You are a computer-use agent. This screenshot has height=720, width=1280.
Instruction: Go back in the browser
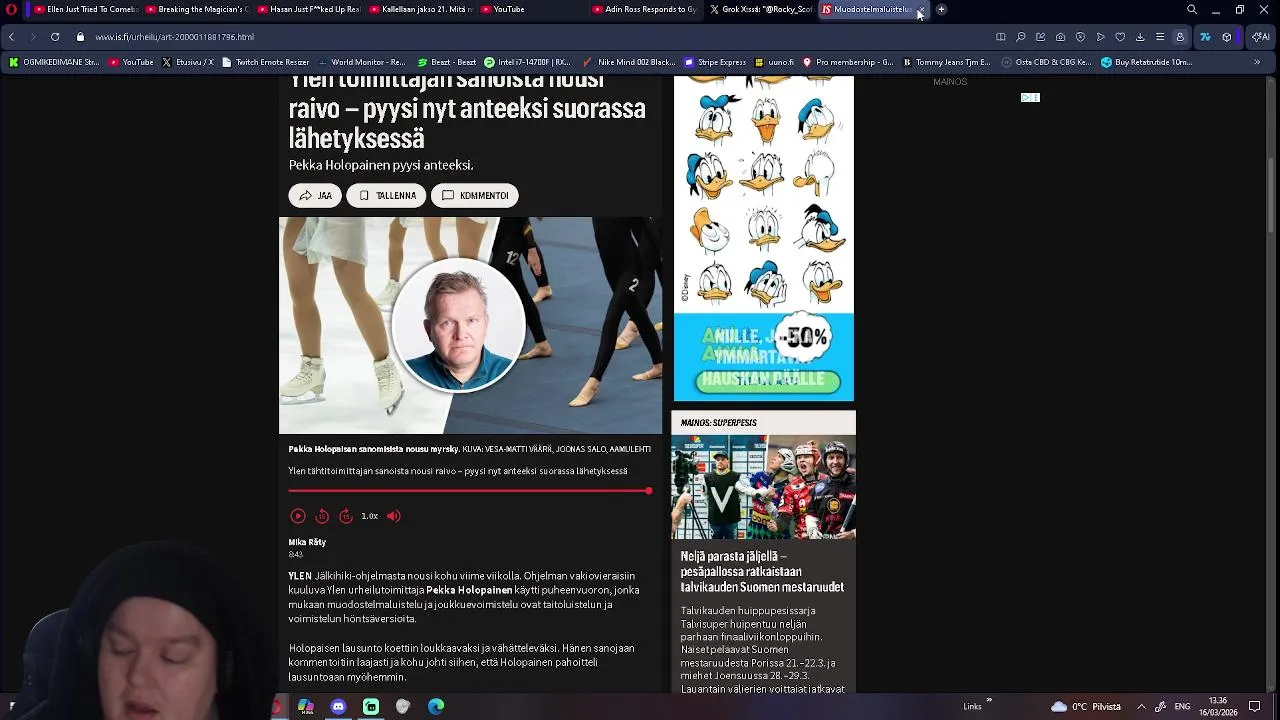11,37
